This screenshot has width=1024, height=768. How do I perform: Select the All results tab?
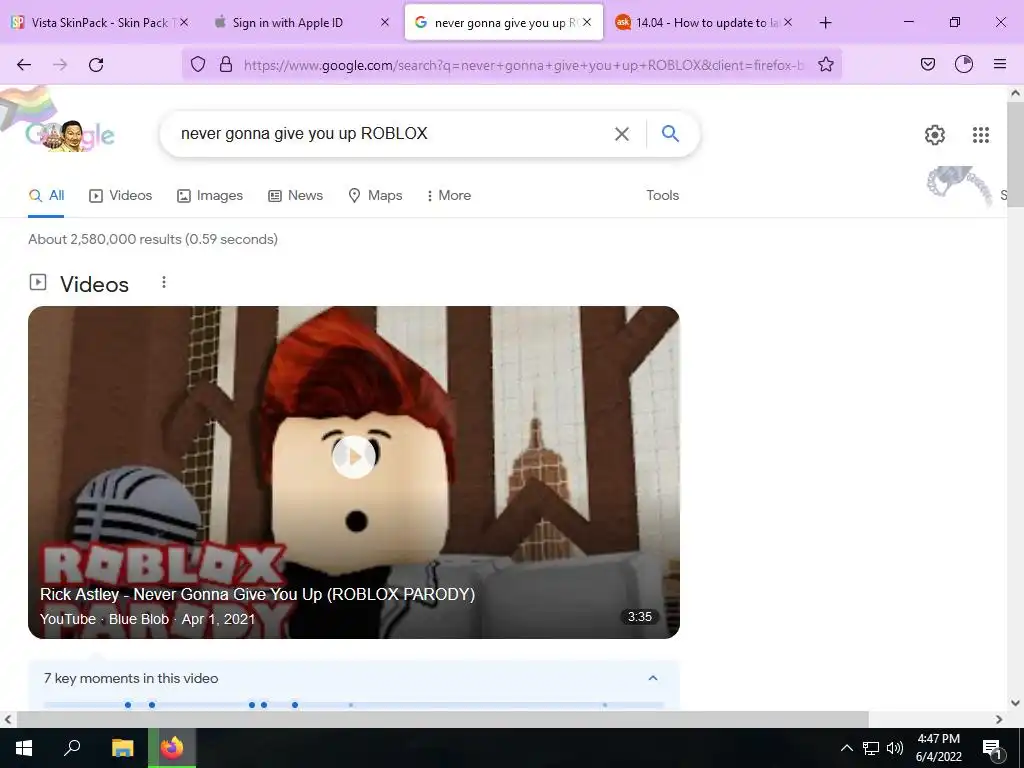pyautogui.click(x=46, y=195)
